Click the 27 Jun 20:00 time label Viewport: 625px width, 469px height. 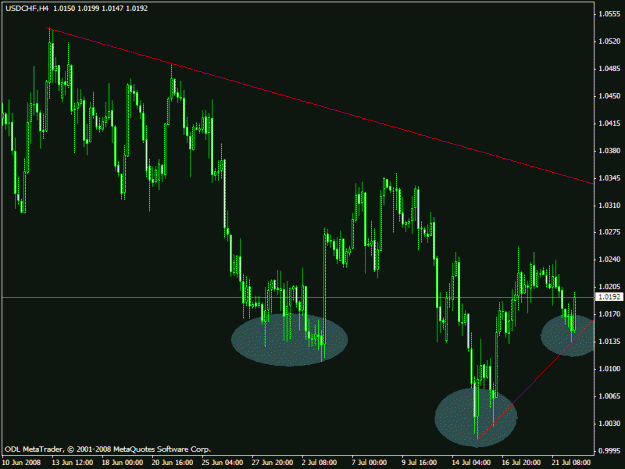coord(273,463)
